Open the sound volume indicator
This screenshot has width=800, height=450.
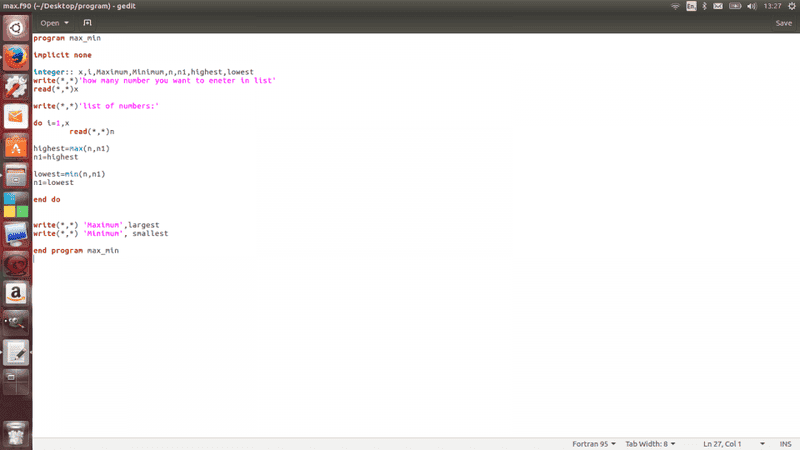point(752,6)
